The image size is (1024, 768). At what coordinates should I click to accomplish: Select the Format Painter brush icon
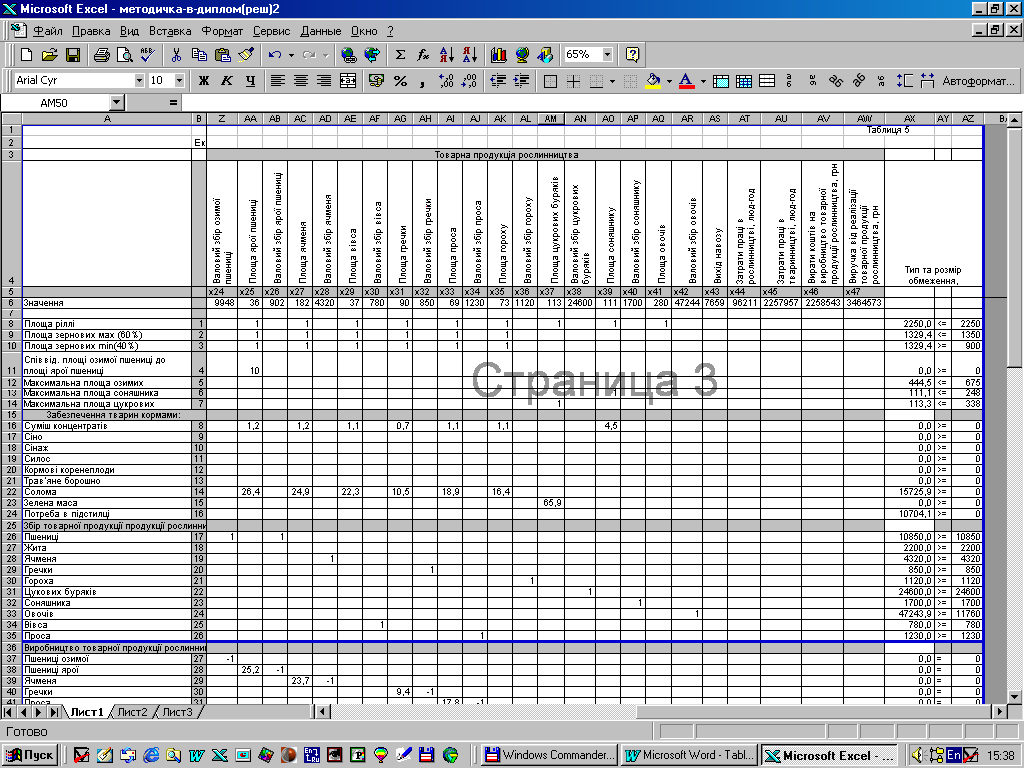(x=246, y=55)
